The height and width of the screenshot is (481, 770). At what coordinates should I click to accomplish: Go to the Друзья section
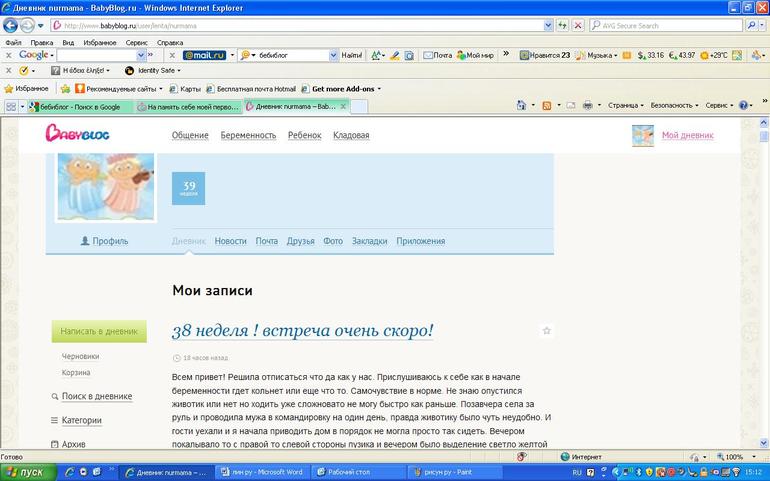click(x=301, y=241)
